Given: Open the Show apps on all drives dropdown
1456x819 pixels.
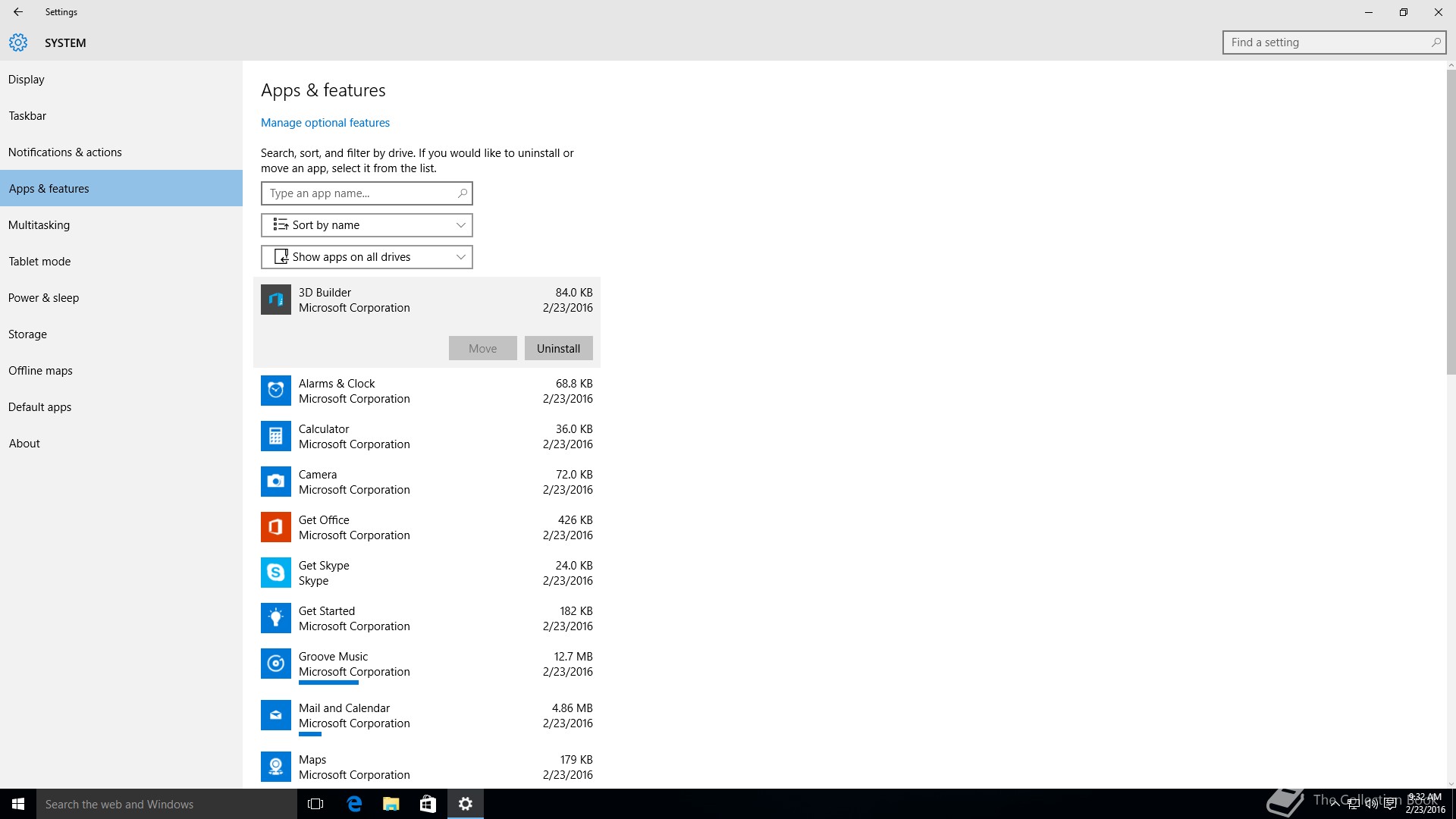Looking at the screenshot, I should pyautogui.click(x=367, y=257).
